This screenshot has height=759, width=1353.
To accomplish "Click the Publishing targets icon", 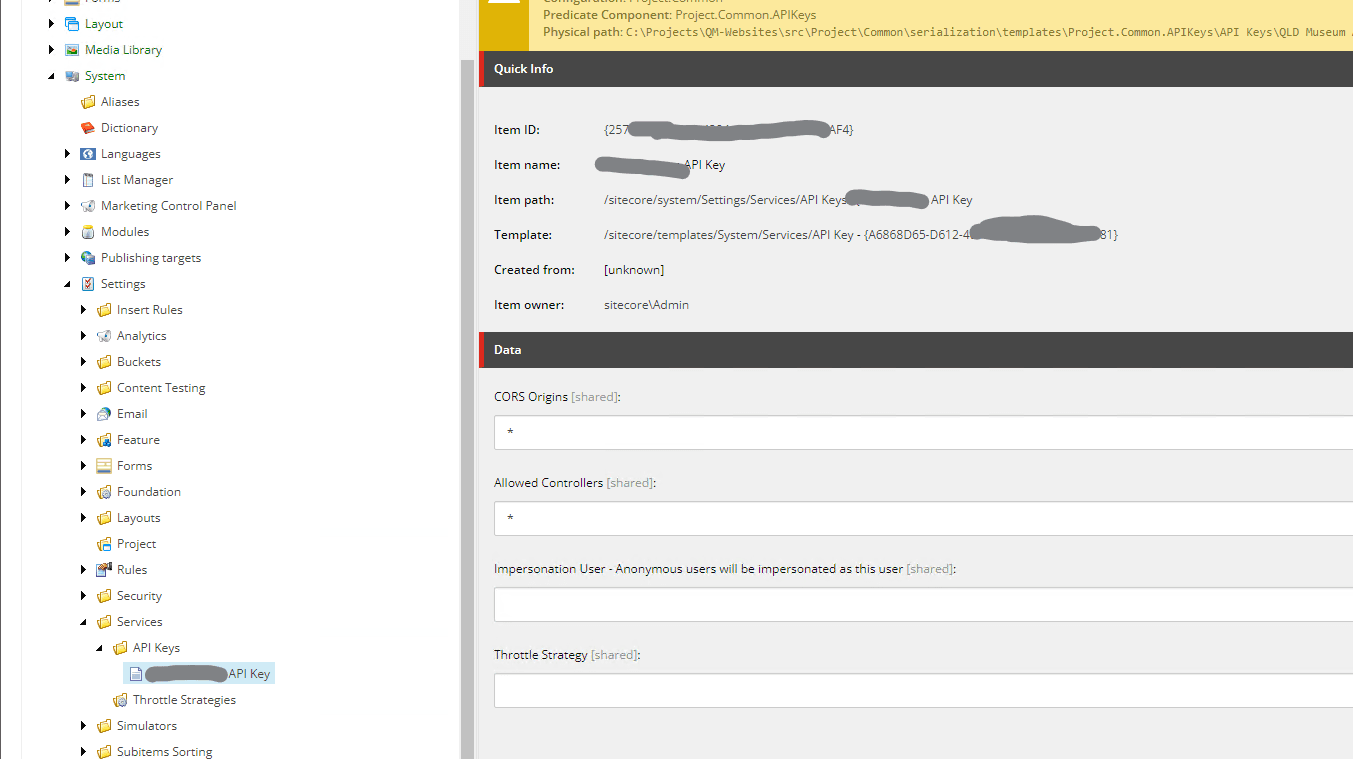I will point(88,258).
